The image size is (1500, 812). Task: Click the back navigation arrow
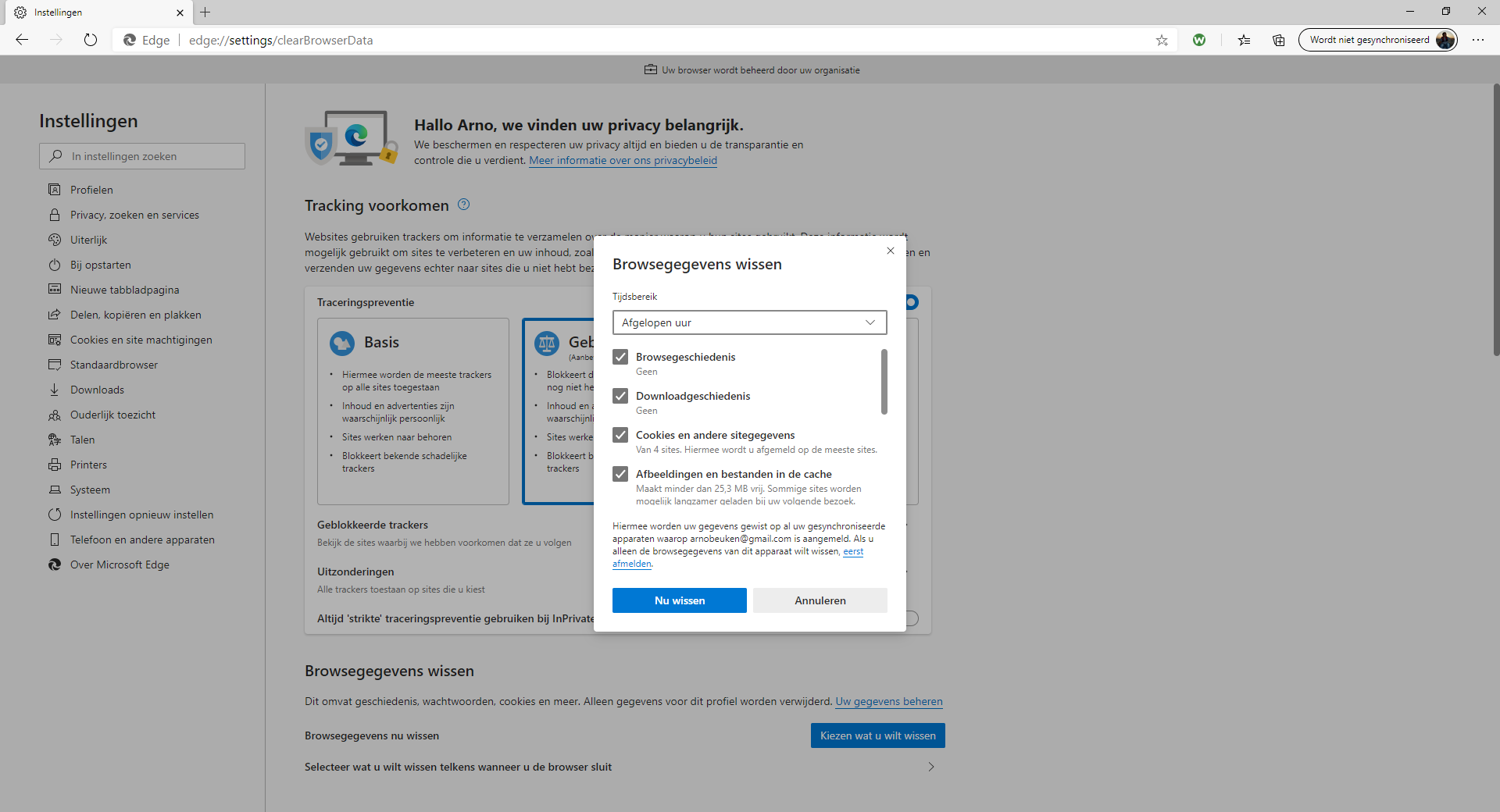22,40
